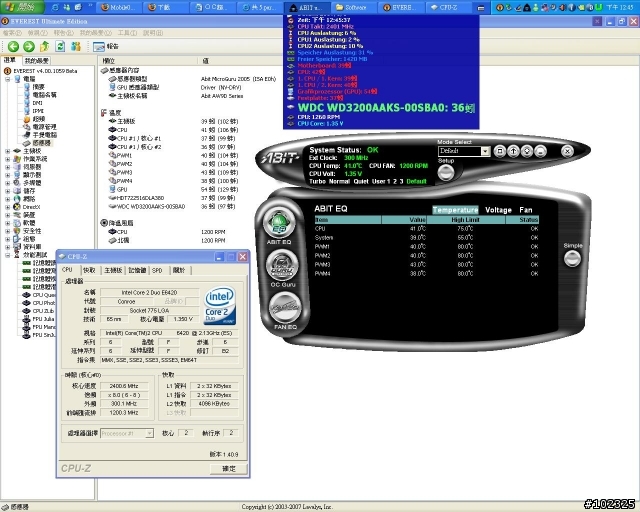Click the Setup round button in ABIT panel

coord(446,173)
